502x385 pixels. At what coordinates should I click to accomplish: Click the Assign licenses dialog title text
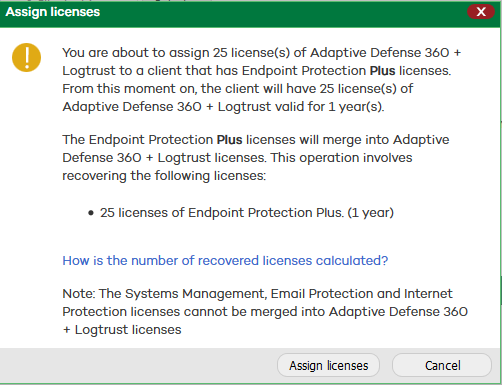pyautogui.click(x=53, y=12)
